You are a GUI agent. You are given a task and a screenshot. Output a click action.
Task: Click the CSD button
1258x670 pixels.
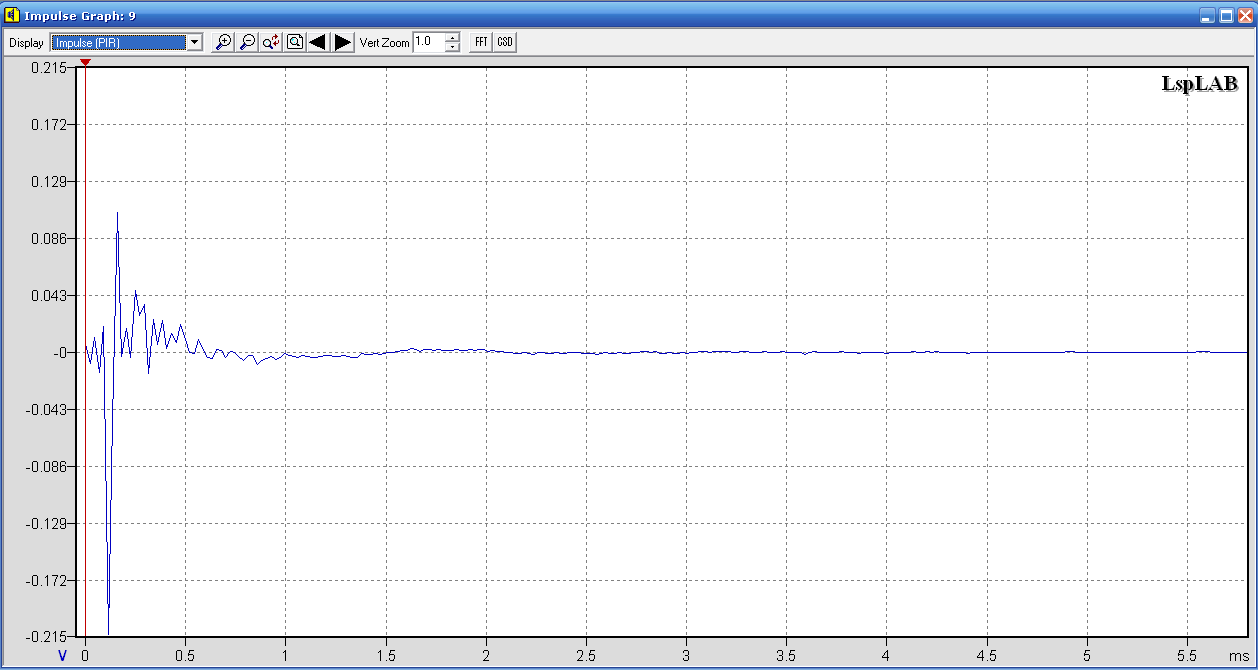(505, 42)
